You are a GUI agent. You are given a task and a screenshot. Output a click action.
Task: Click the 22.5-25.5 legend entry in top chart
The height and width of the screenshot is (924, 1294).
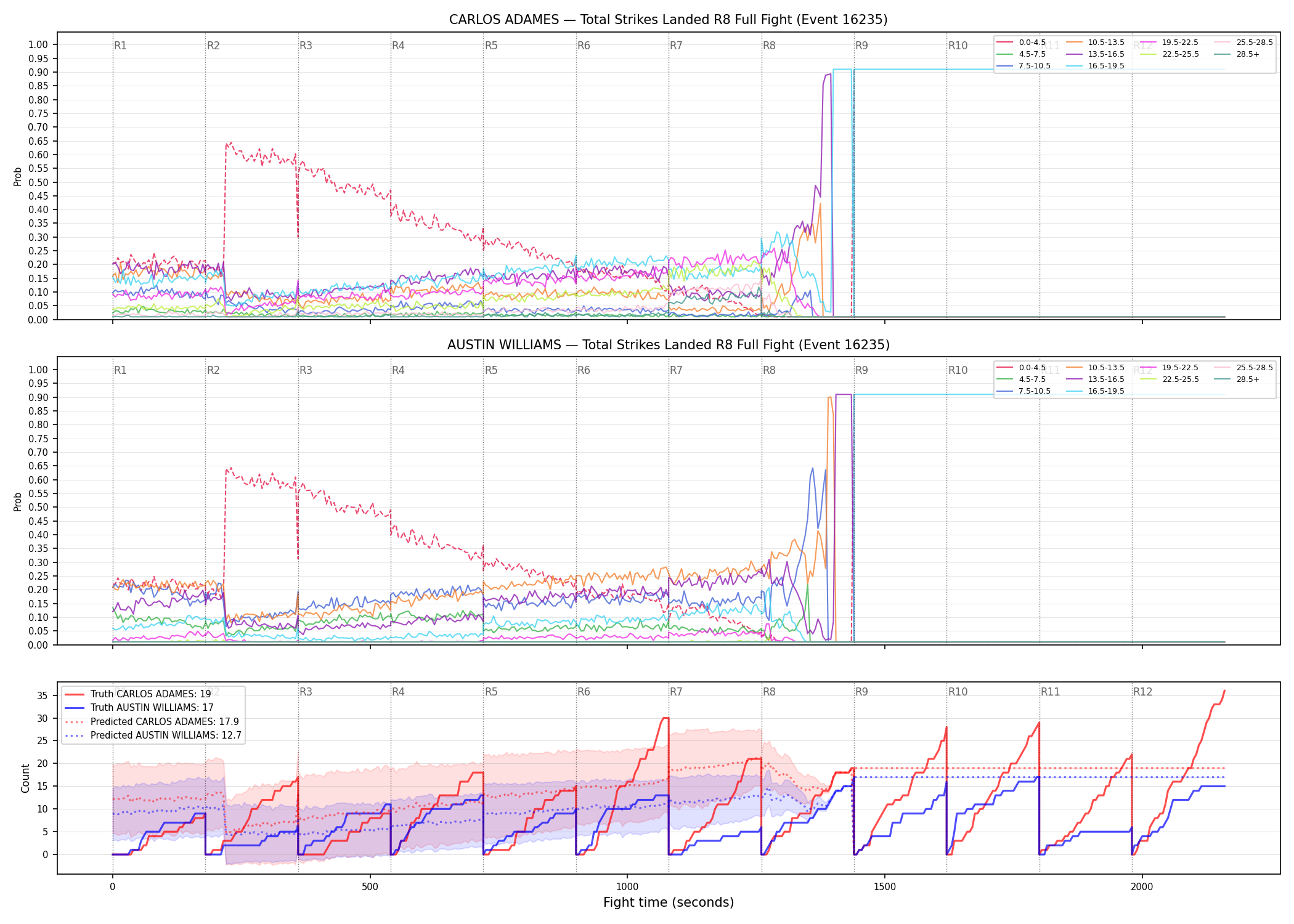coord(1170,54)
